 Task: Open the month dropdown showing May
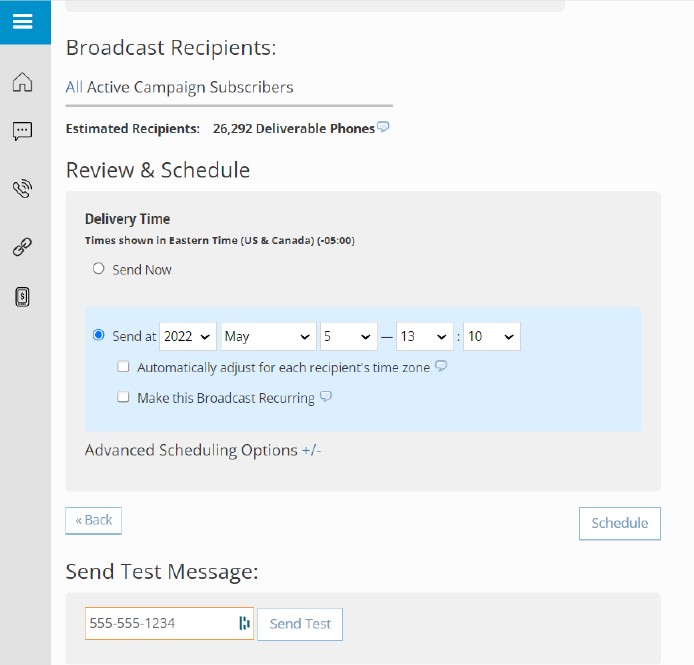[268, 337]
